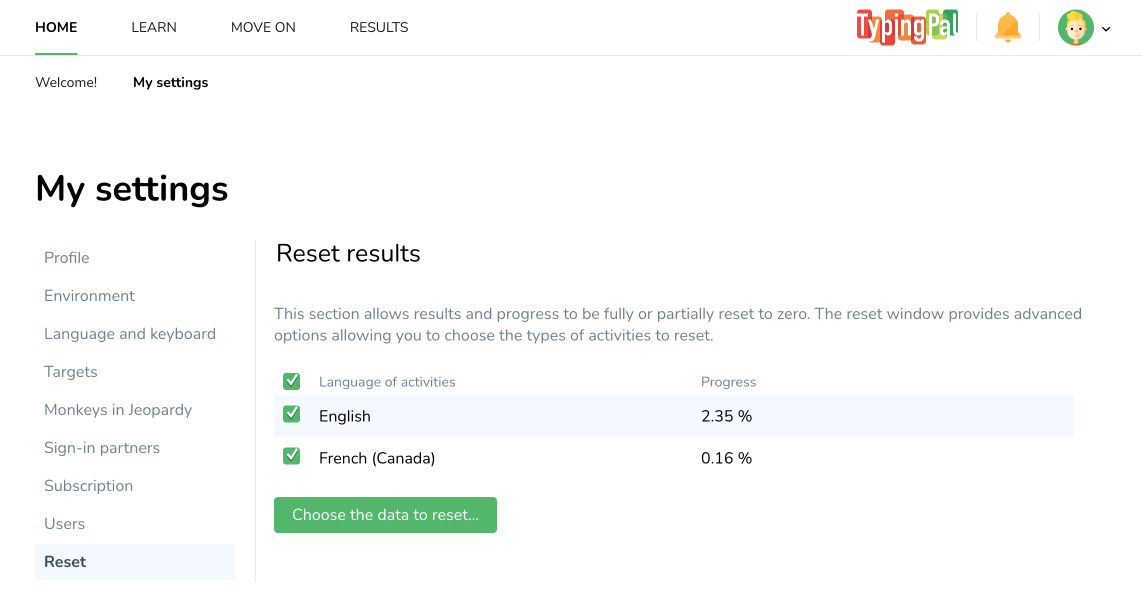Image resolution: width=1142 pixels, height=613 pixels.
Task: Open the MOVE ON menu
Action: click(263, 28)
